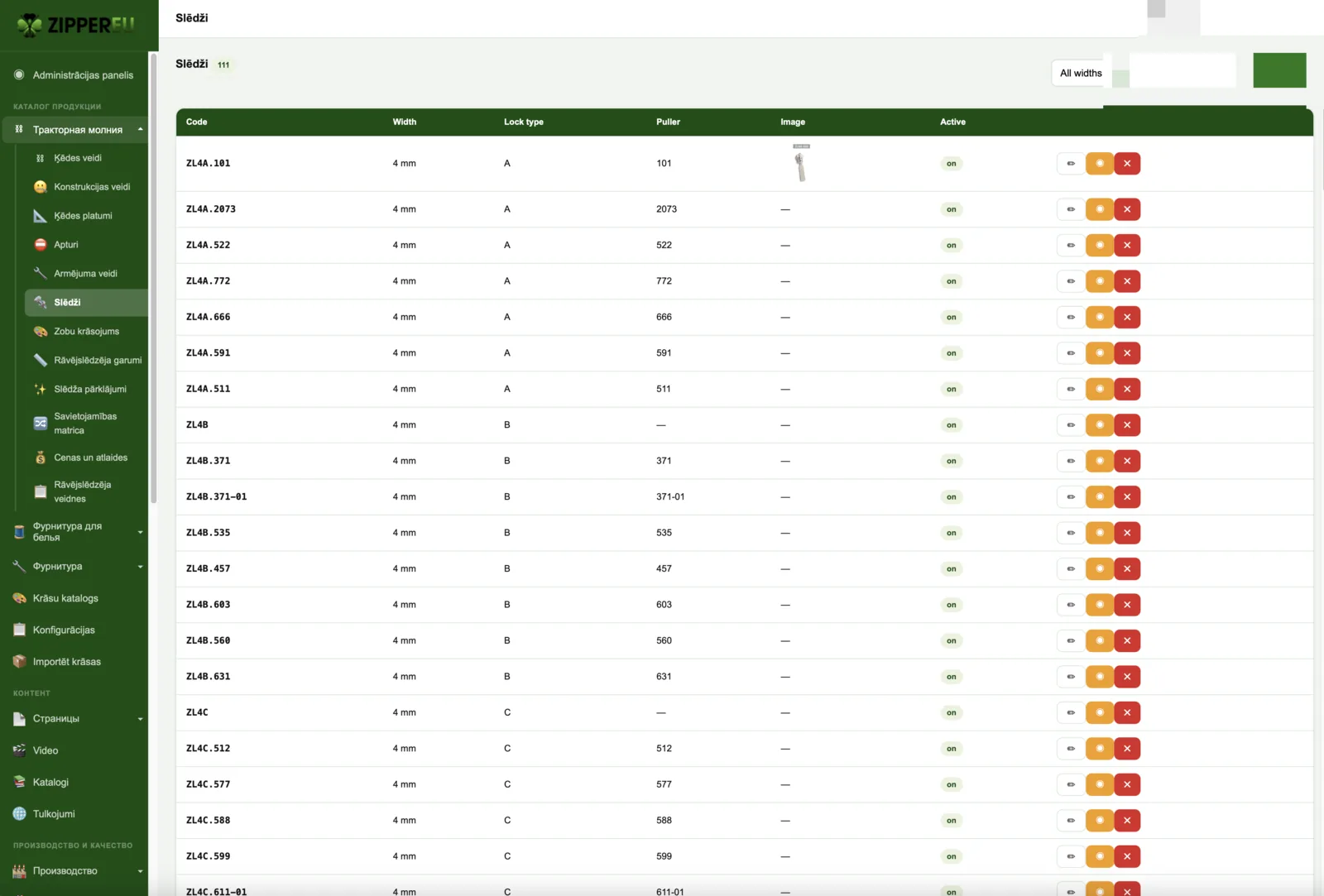Expand the Страницы sidebar section
The height and width of the screenshot is (896, 1324).
pyautogui.click(x=140, y=719)
